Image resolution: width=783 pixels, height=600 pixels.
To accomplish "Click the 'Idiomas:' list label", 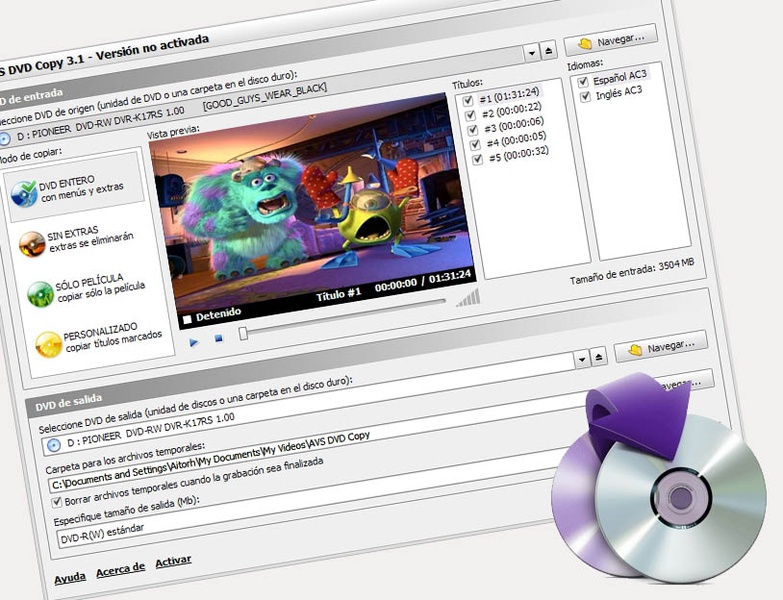I will click(x=585, y=64).
